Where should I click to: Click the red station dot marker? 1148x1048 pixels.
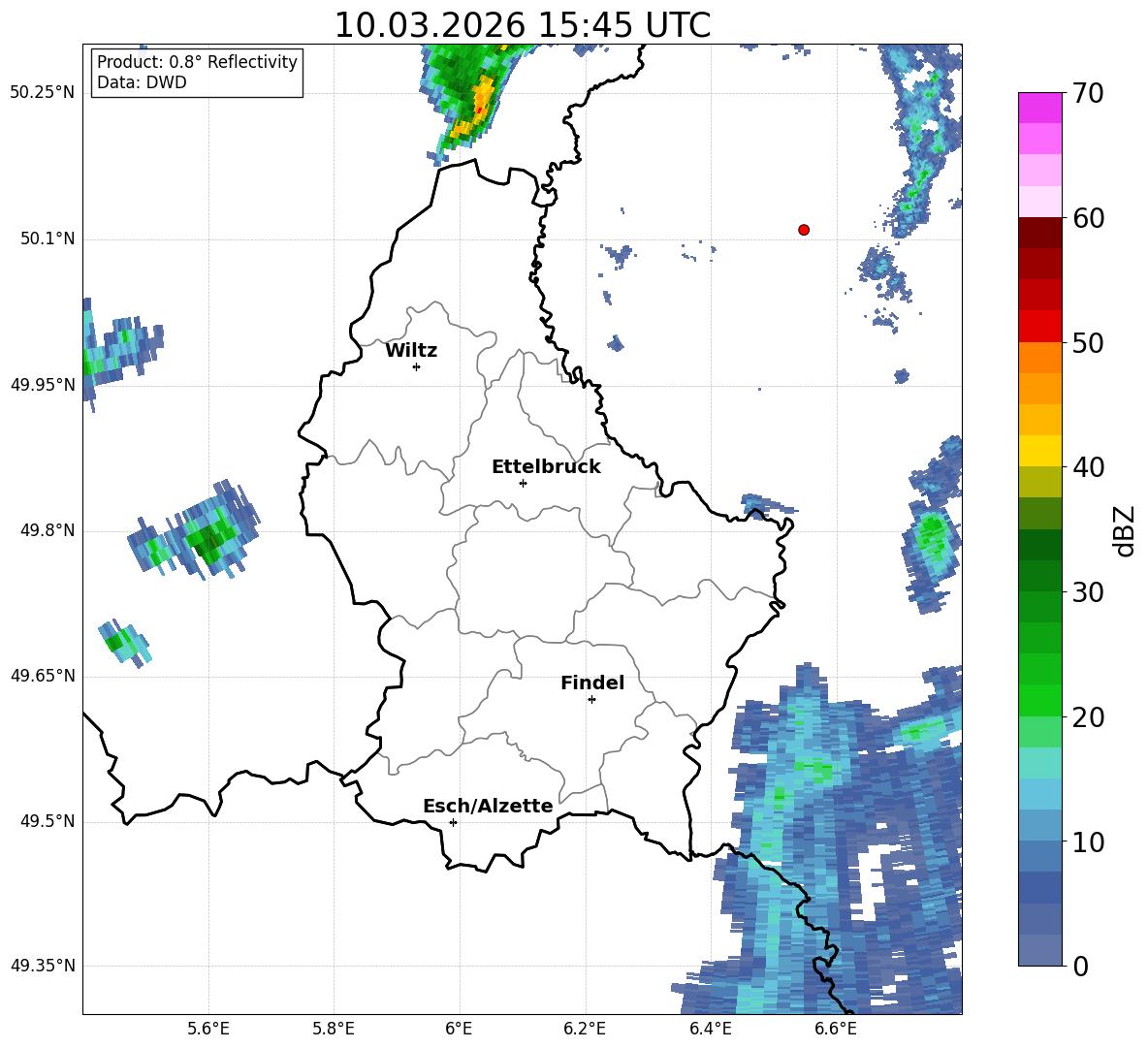click(x=803, y=230)
